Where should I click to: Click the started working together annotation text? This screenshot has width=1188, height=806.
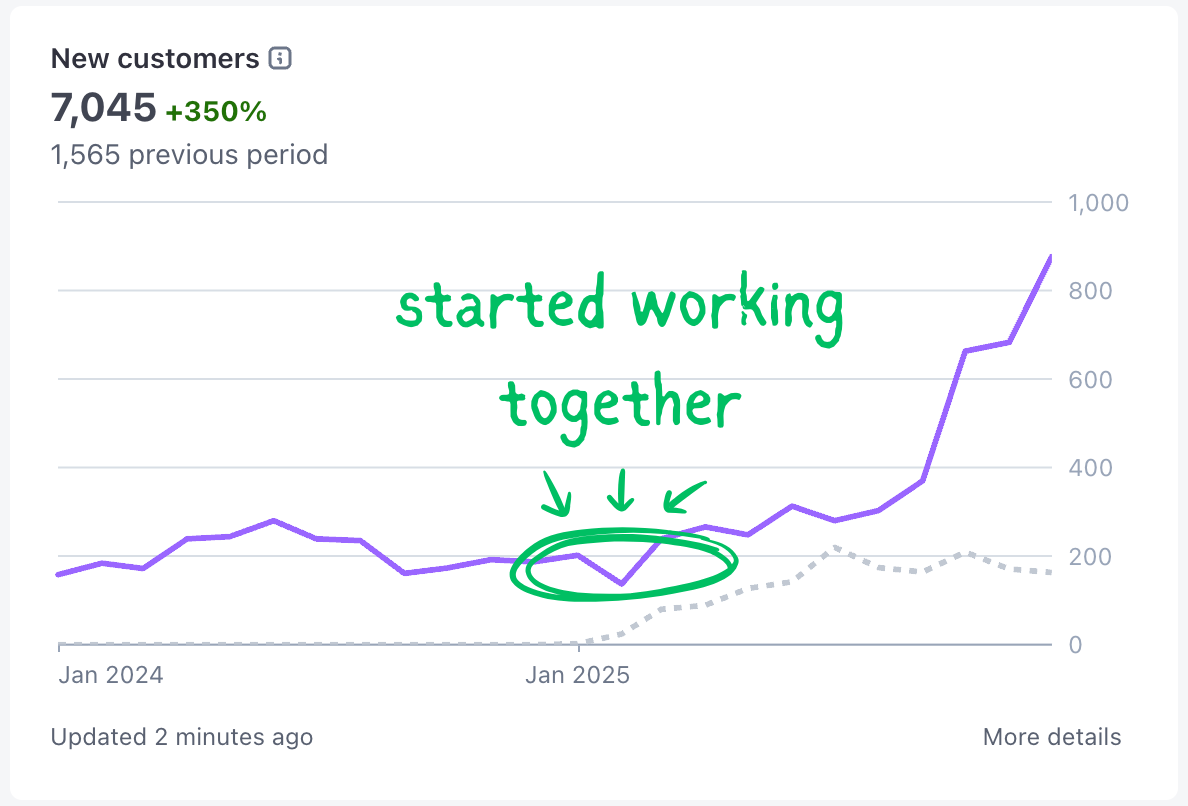(620, 350)
